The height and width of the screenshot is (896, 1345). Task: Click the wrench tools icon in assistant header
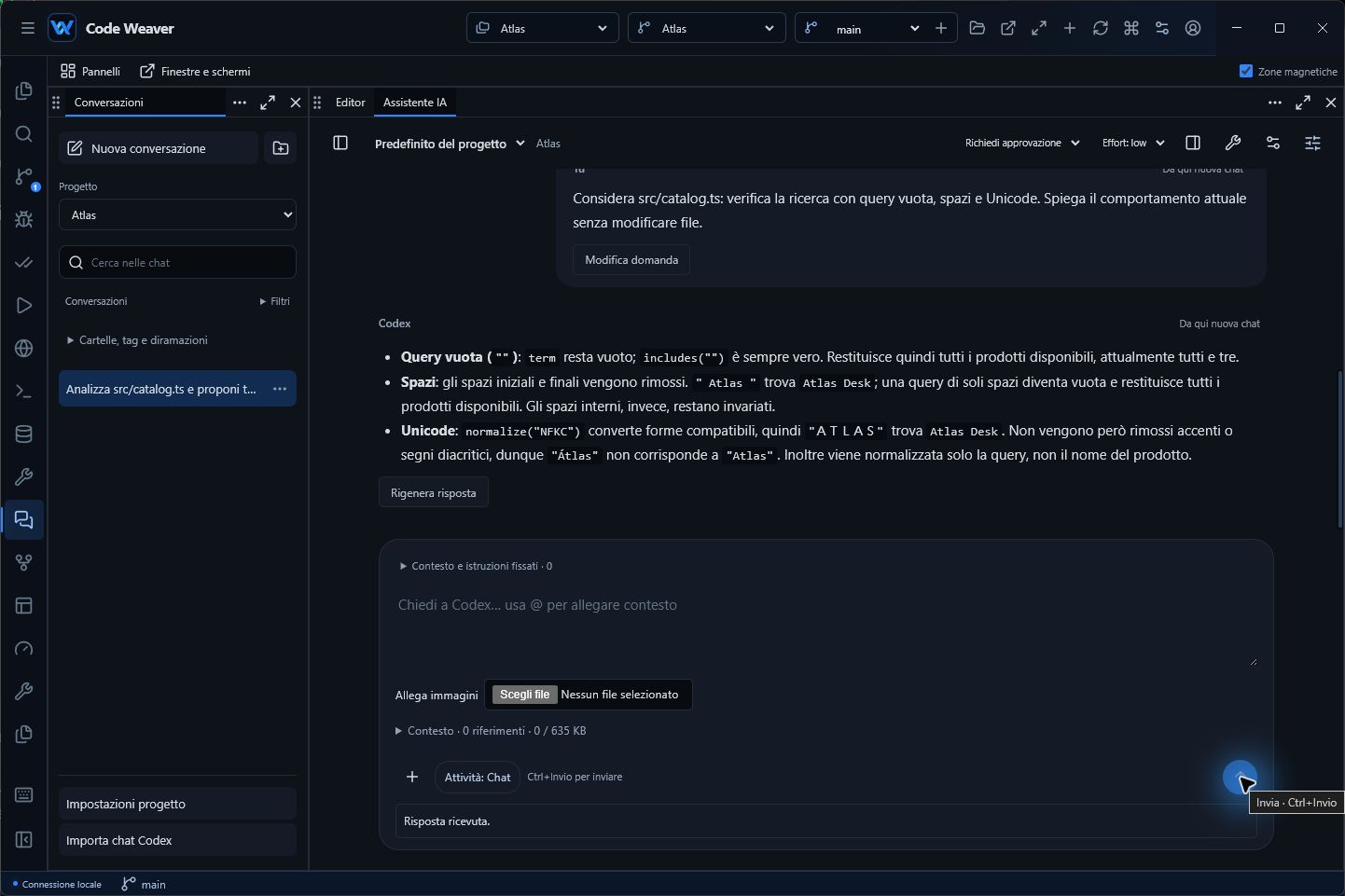click(x=1233, y=143)
